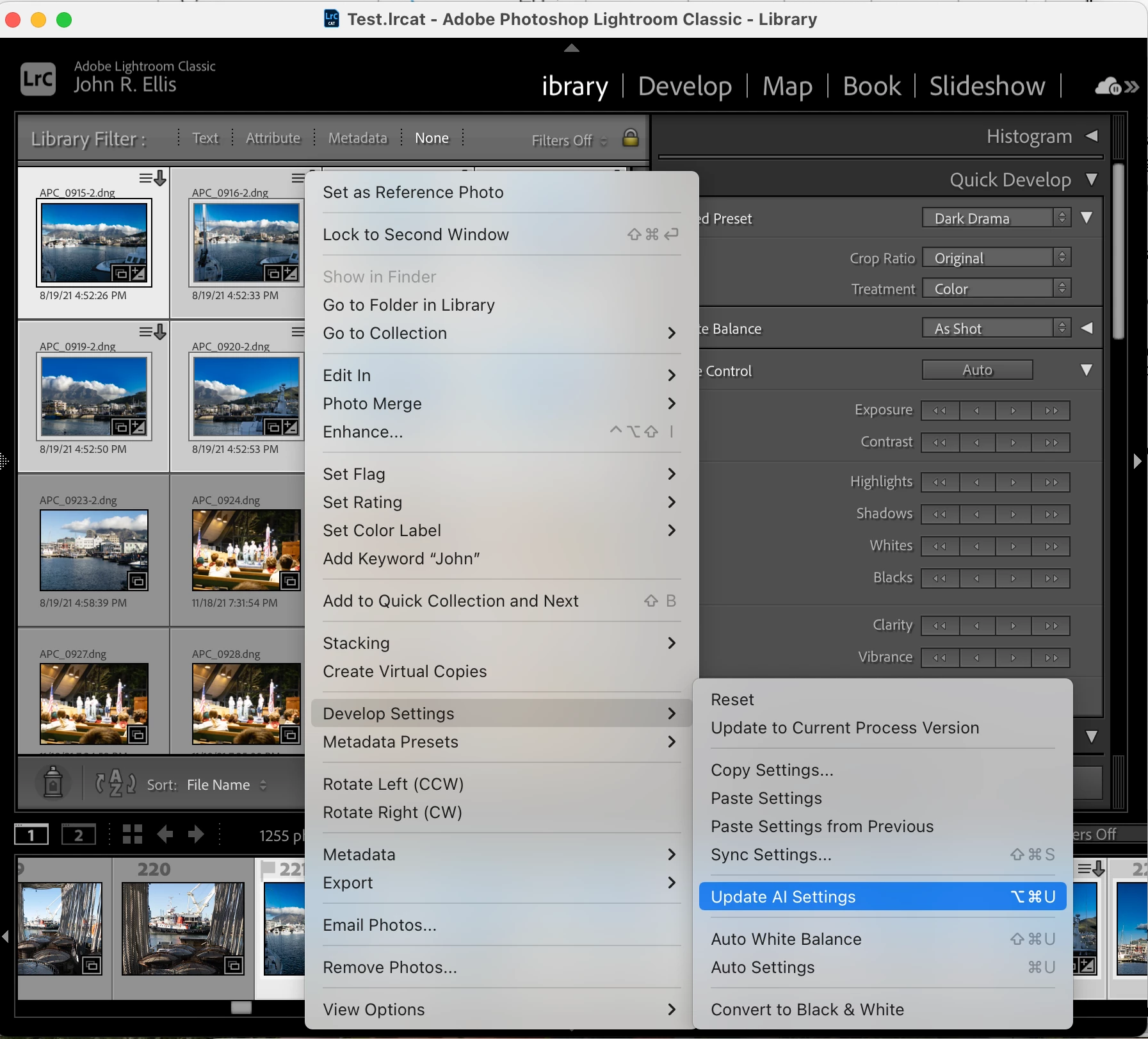Go back with the left arrow
The image size is (1148, 1039).
click(x=165, y=834)
